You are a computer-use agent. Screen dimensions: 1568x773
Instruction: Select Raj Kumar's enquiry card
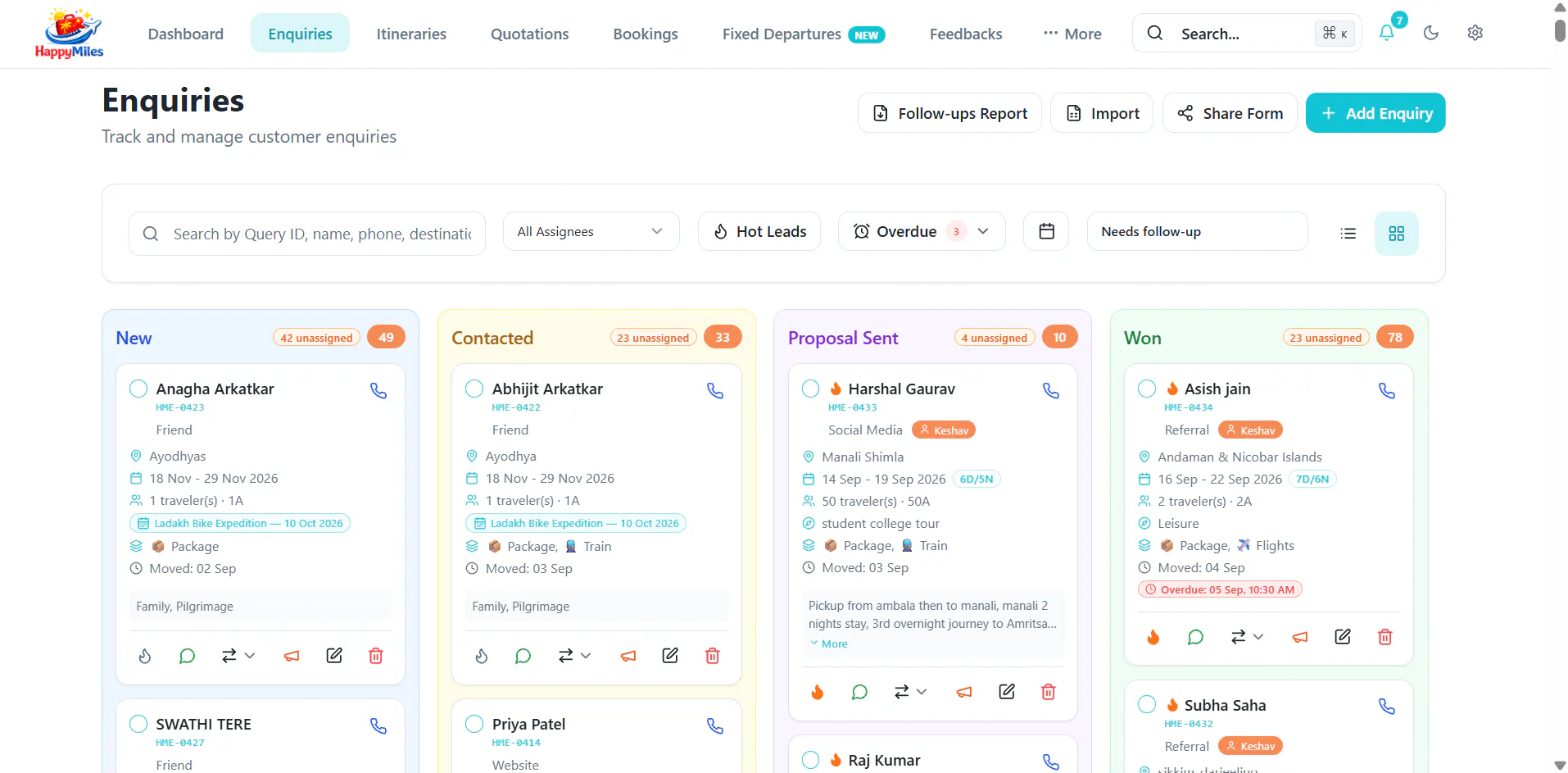coord(811,760)
